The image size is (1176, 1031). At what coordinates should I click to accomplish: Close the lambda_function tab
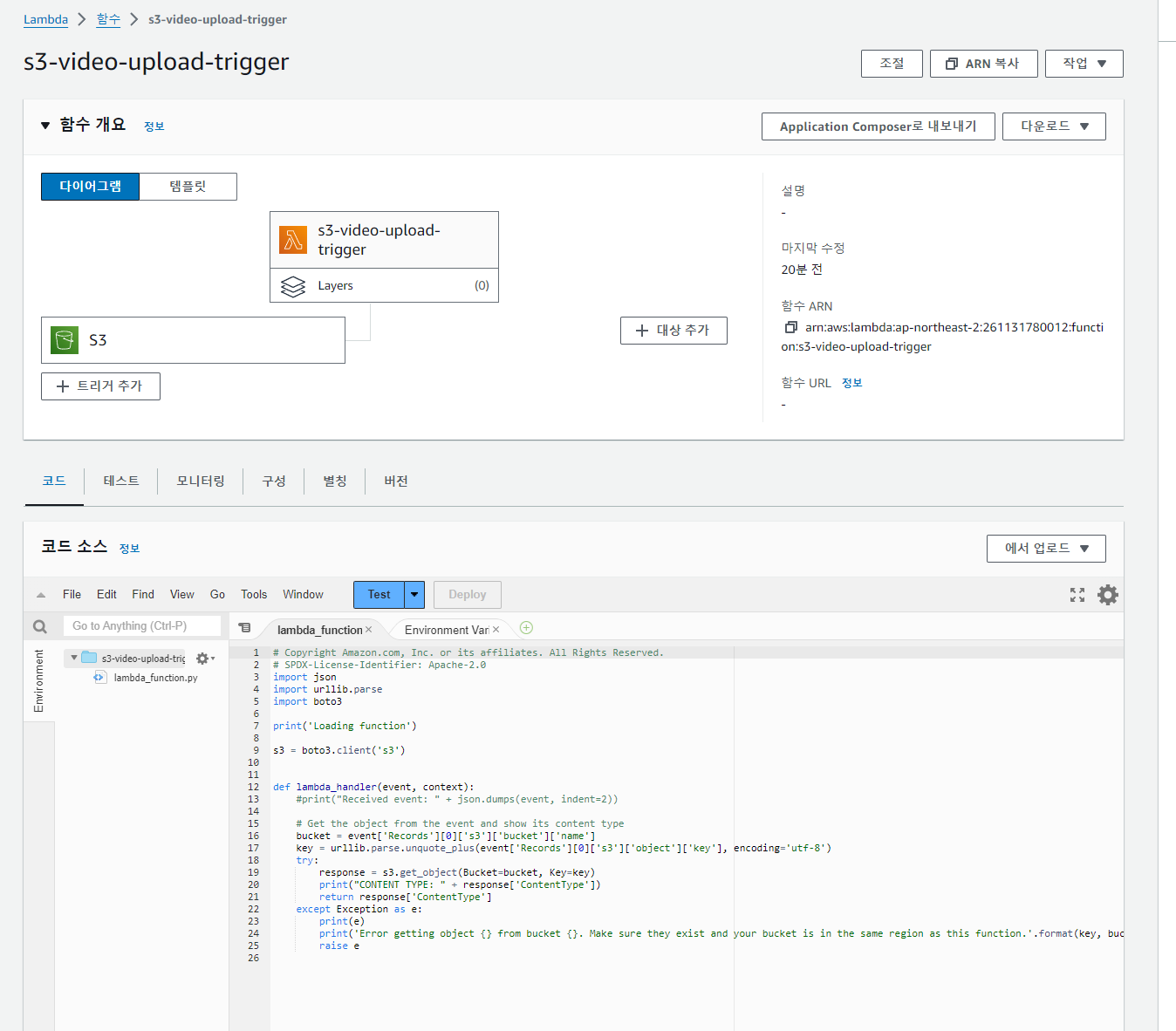pyautogui.click(x=369, y=630)
